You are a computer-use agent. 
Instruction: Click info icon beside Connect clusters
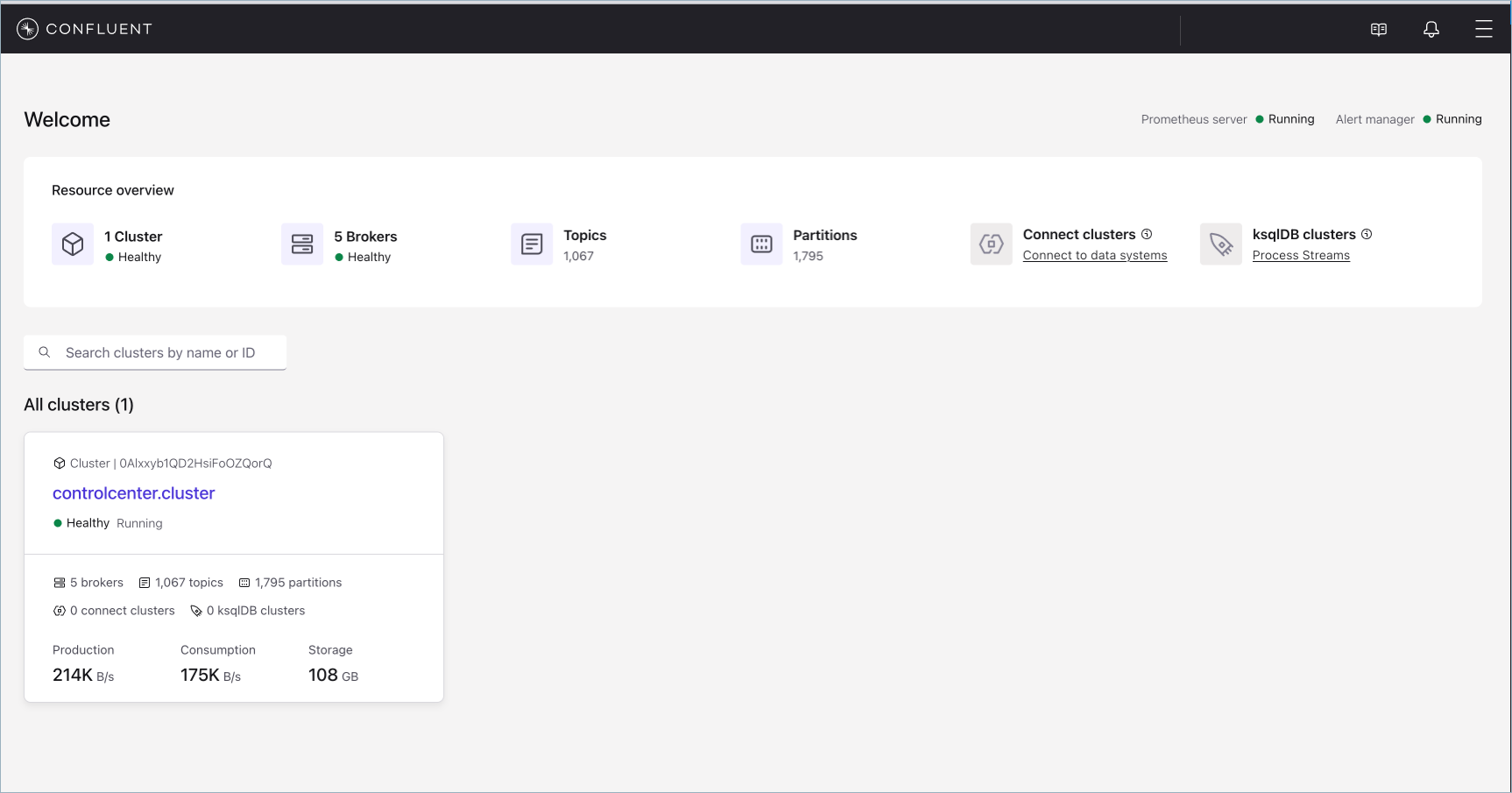tap(1147, 234)
